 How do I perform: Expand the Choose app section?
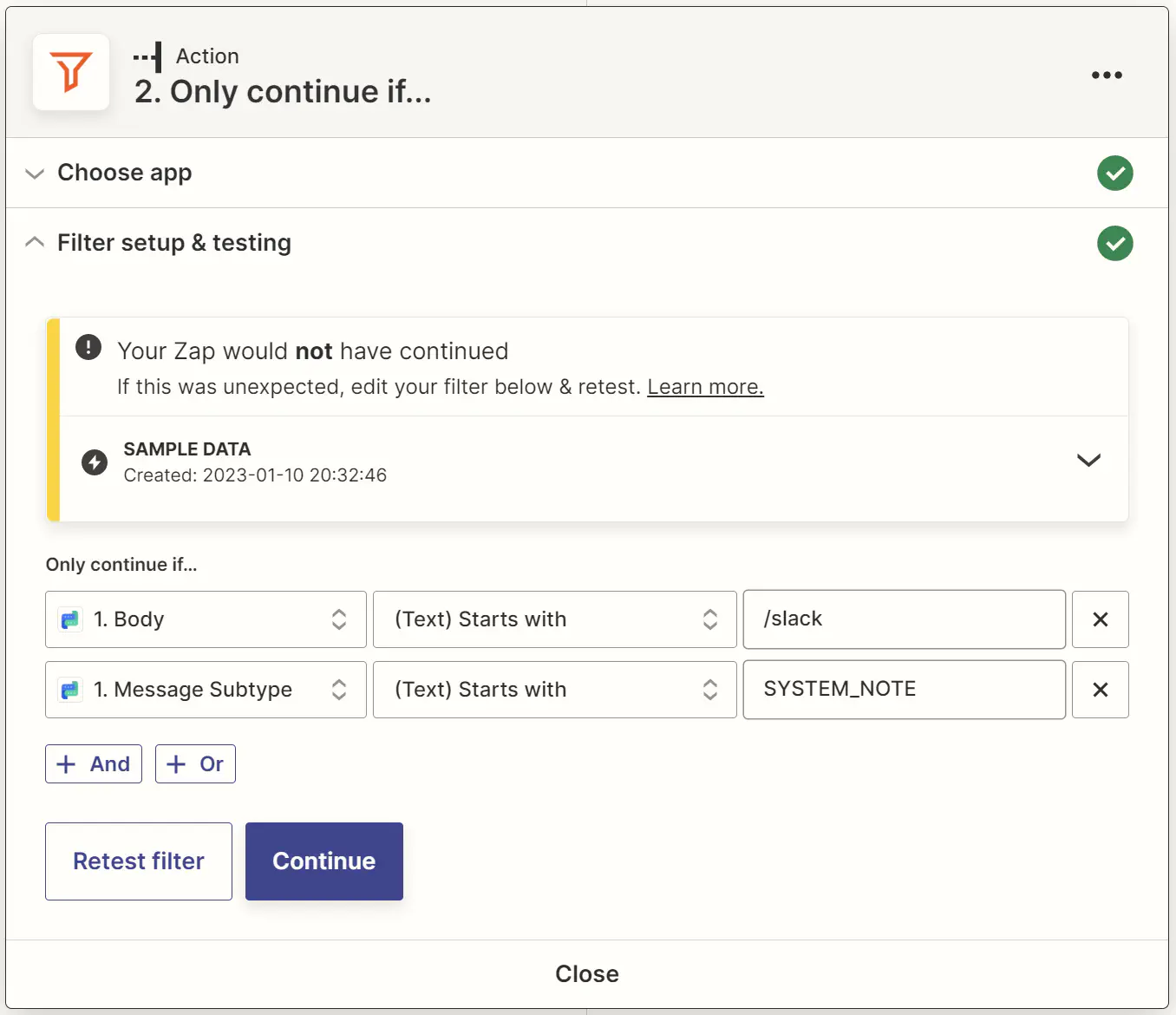(x=35, y=174)
